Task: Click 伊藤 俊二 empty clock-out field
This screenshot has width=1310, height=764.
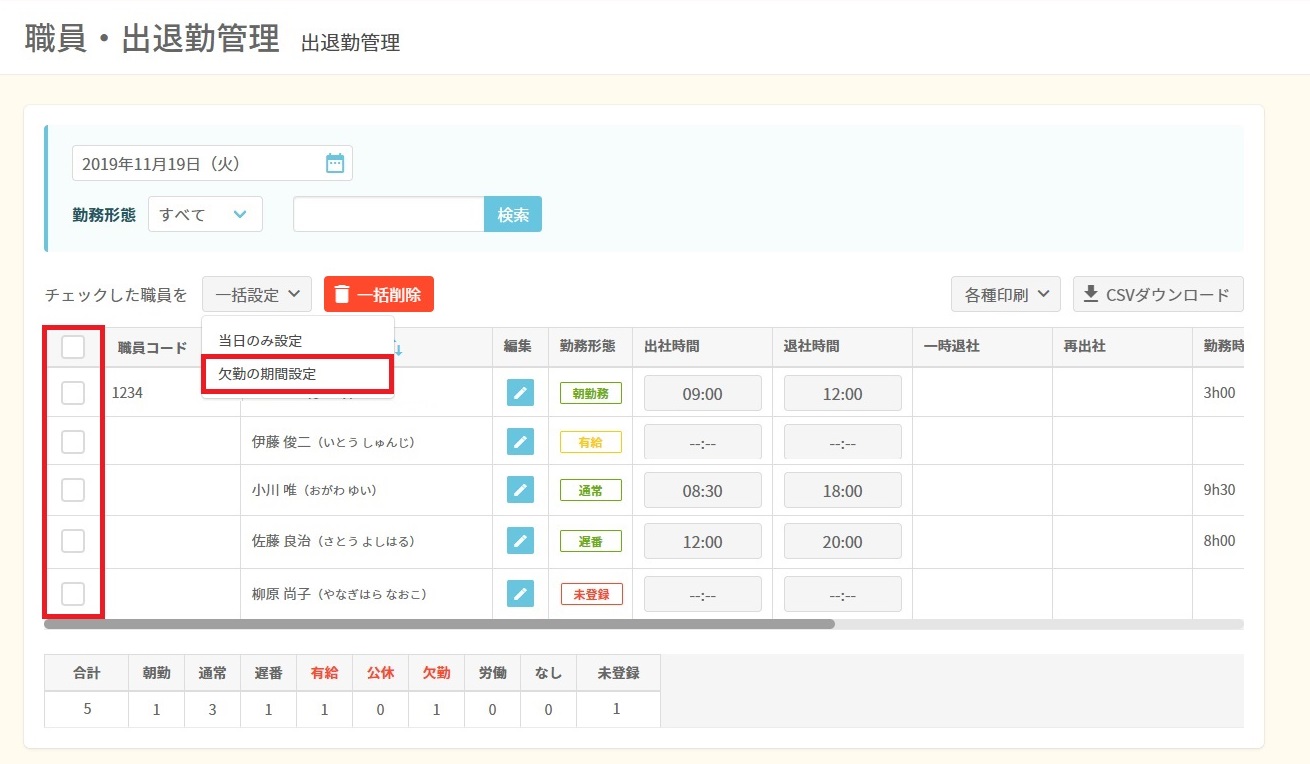Action: 843,442
